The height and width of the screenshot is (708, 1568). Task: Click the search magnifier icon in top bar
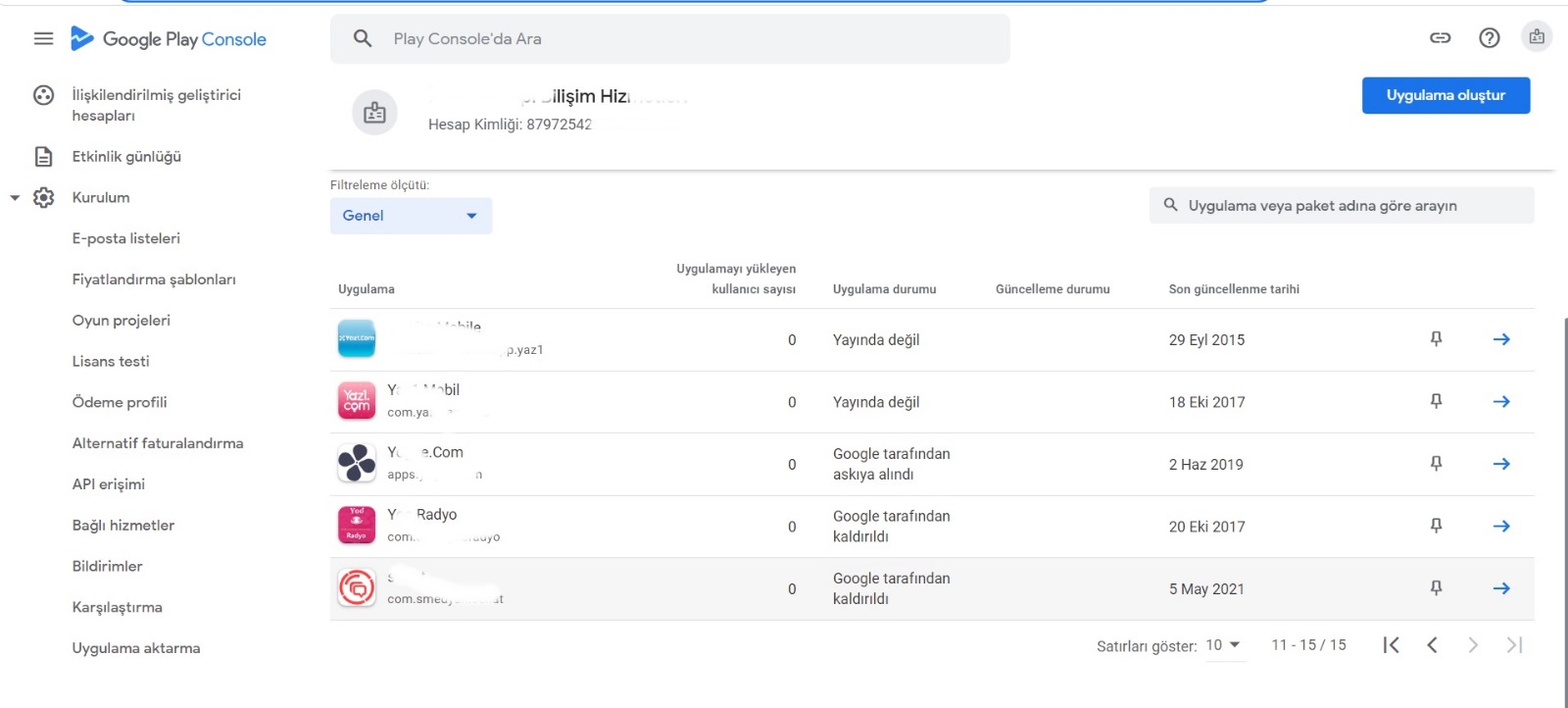click(x=363, y=39)
